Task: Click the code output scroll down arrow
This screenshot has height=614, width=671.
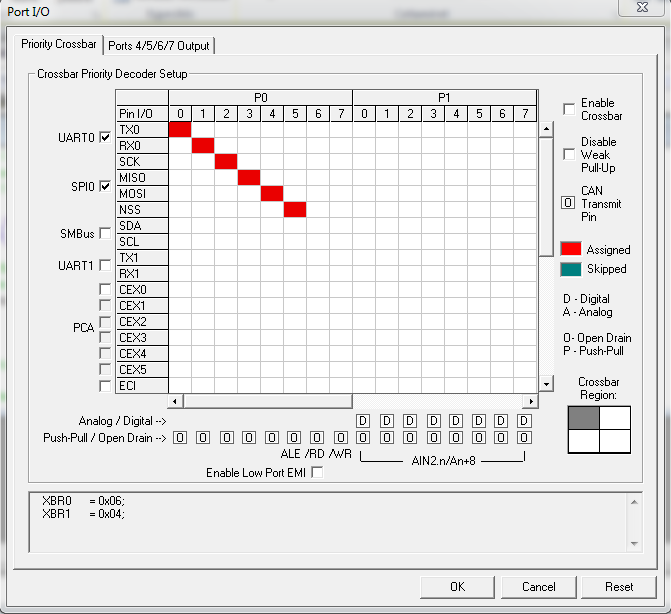Action: pyautogui.click(x=634, y=543)
